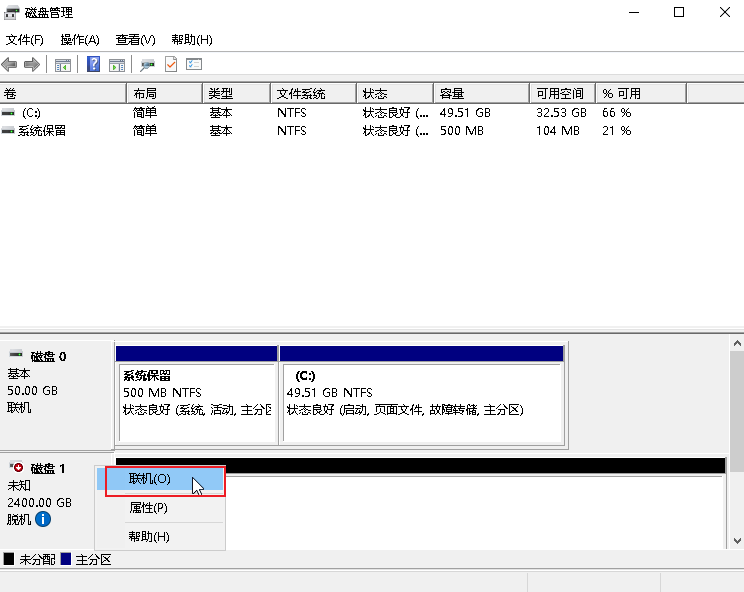
Task: Sort by the 容量 column header
Action: tap(482, 93)
